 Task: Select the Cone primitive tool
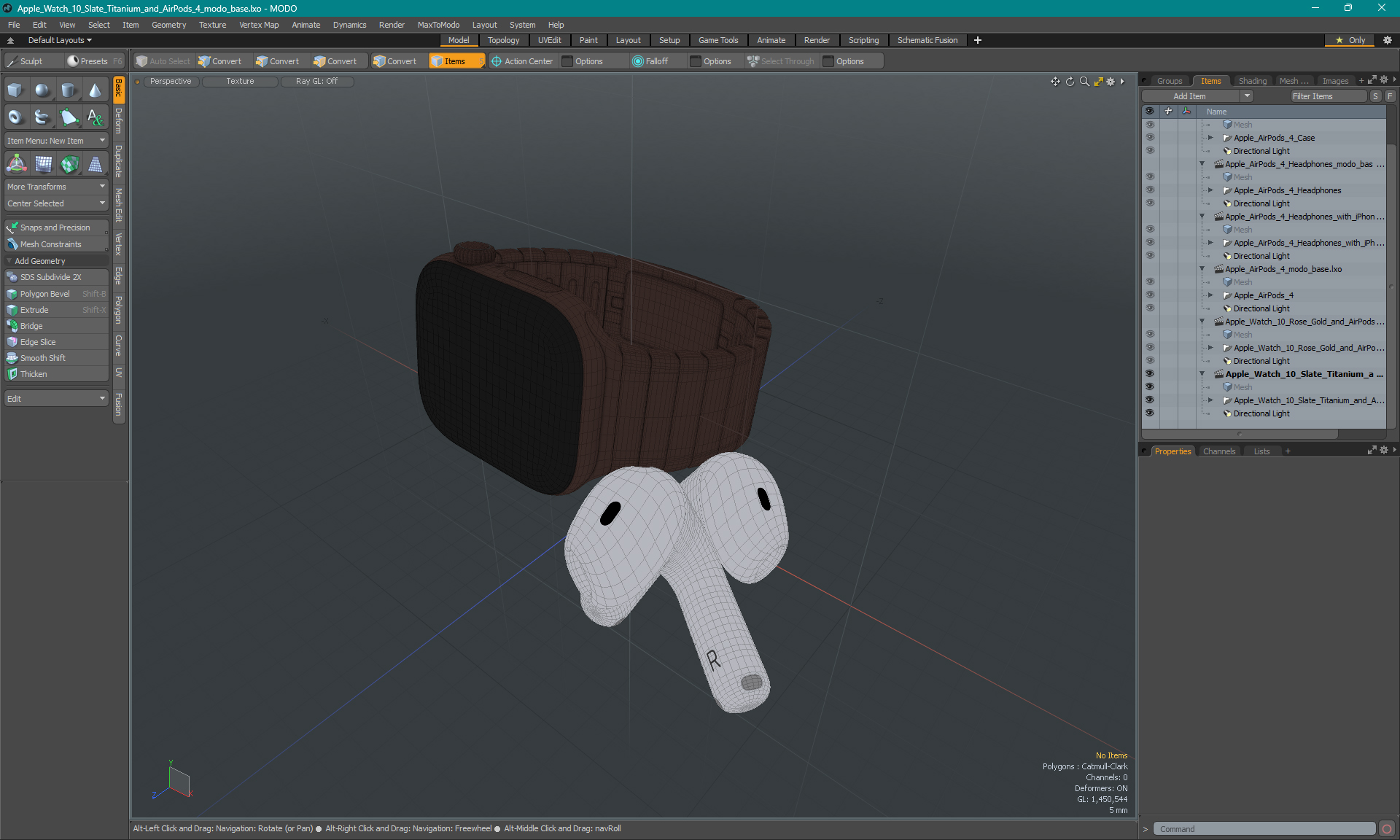point(95,90)
